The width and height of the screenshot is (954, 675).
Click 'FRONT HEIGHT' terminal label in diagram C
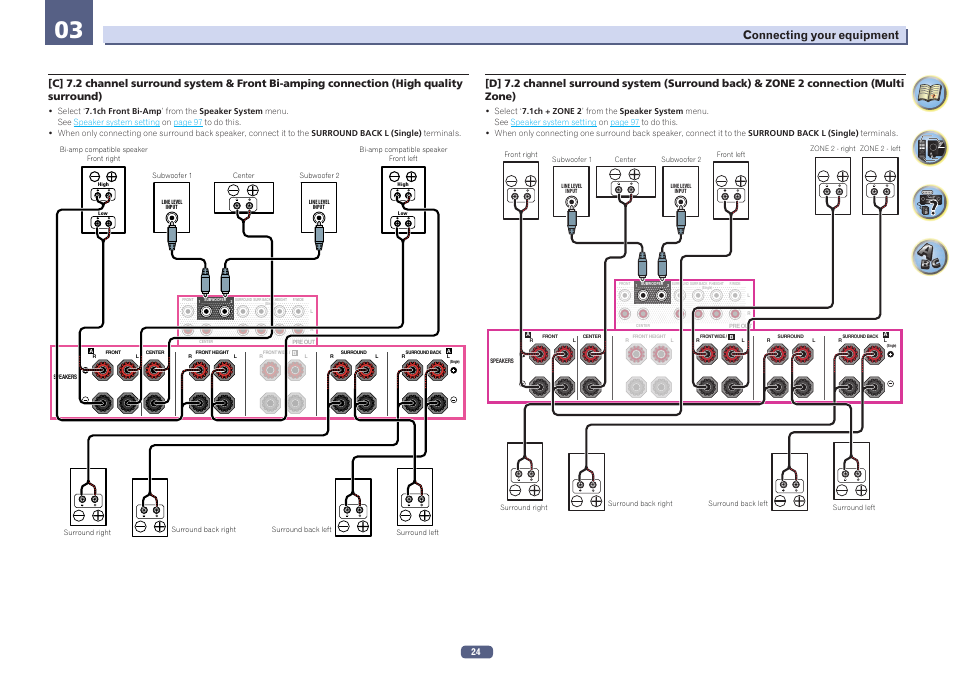click(x=212, y=352)
